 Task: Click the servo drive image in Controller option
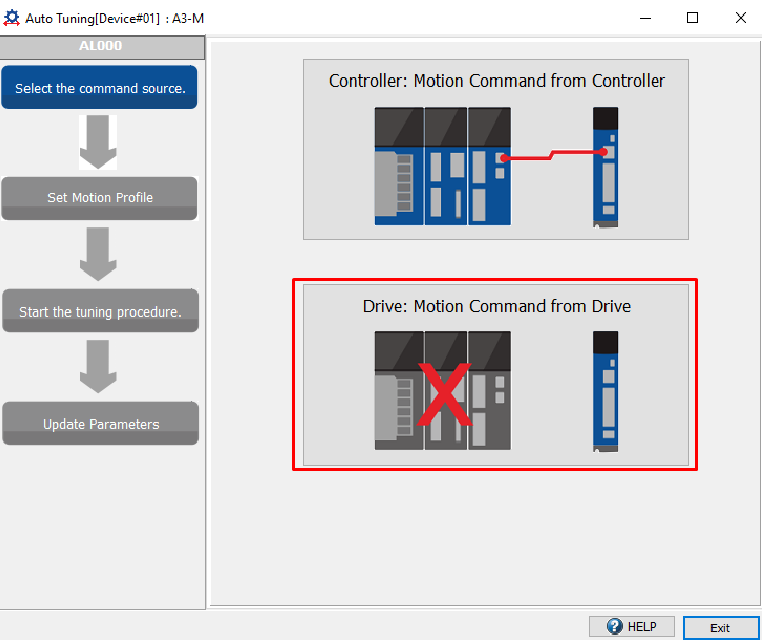tap(605, 167)
